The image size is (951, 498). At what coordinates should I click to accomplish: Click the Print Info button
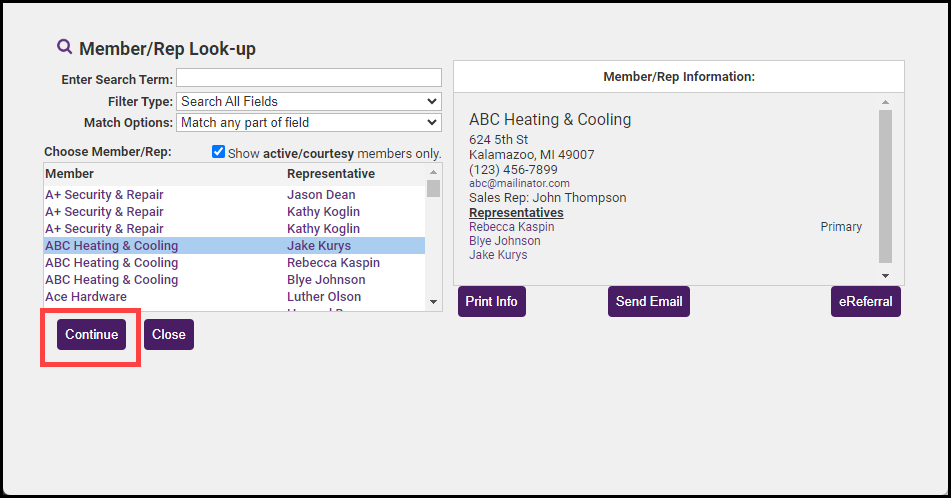coord(491,301)
